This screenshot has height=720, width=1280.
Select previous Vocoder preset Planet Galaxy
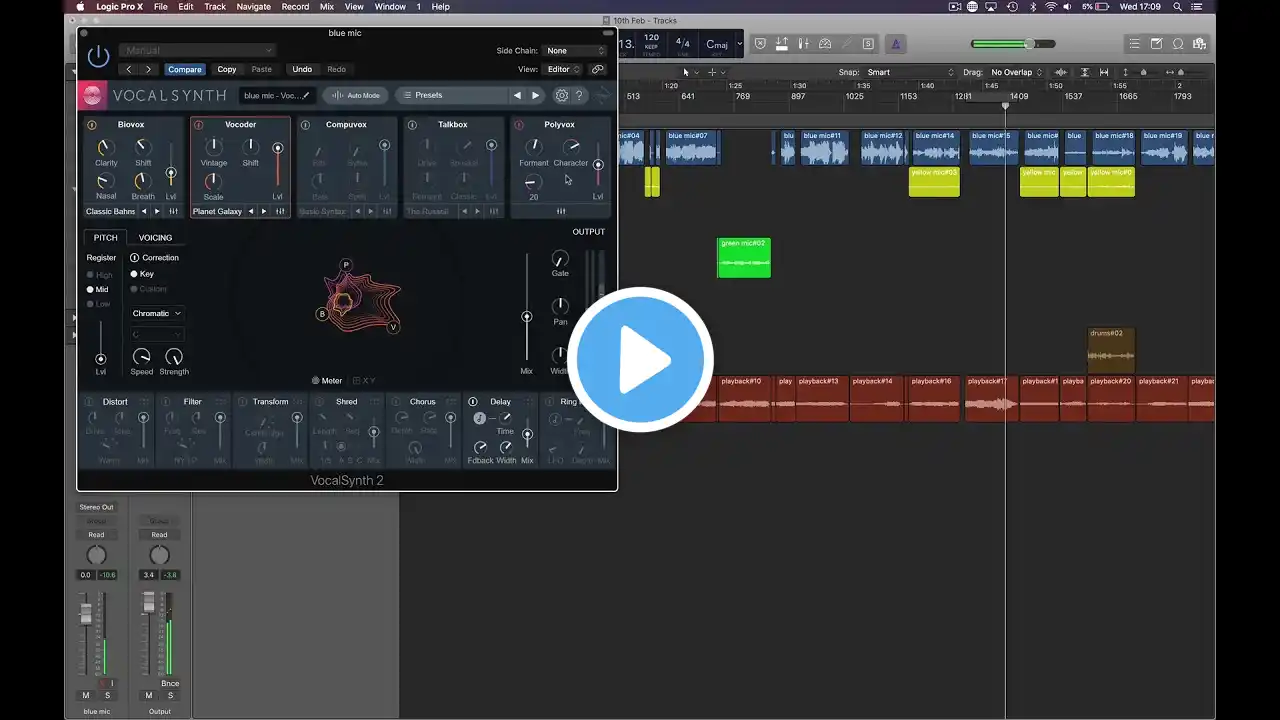click(x=251, y=211)
